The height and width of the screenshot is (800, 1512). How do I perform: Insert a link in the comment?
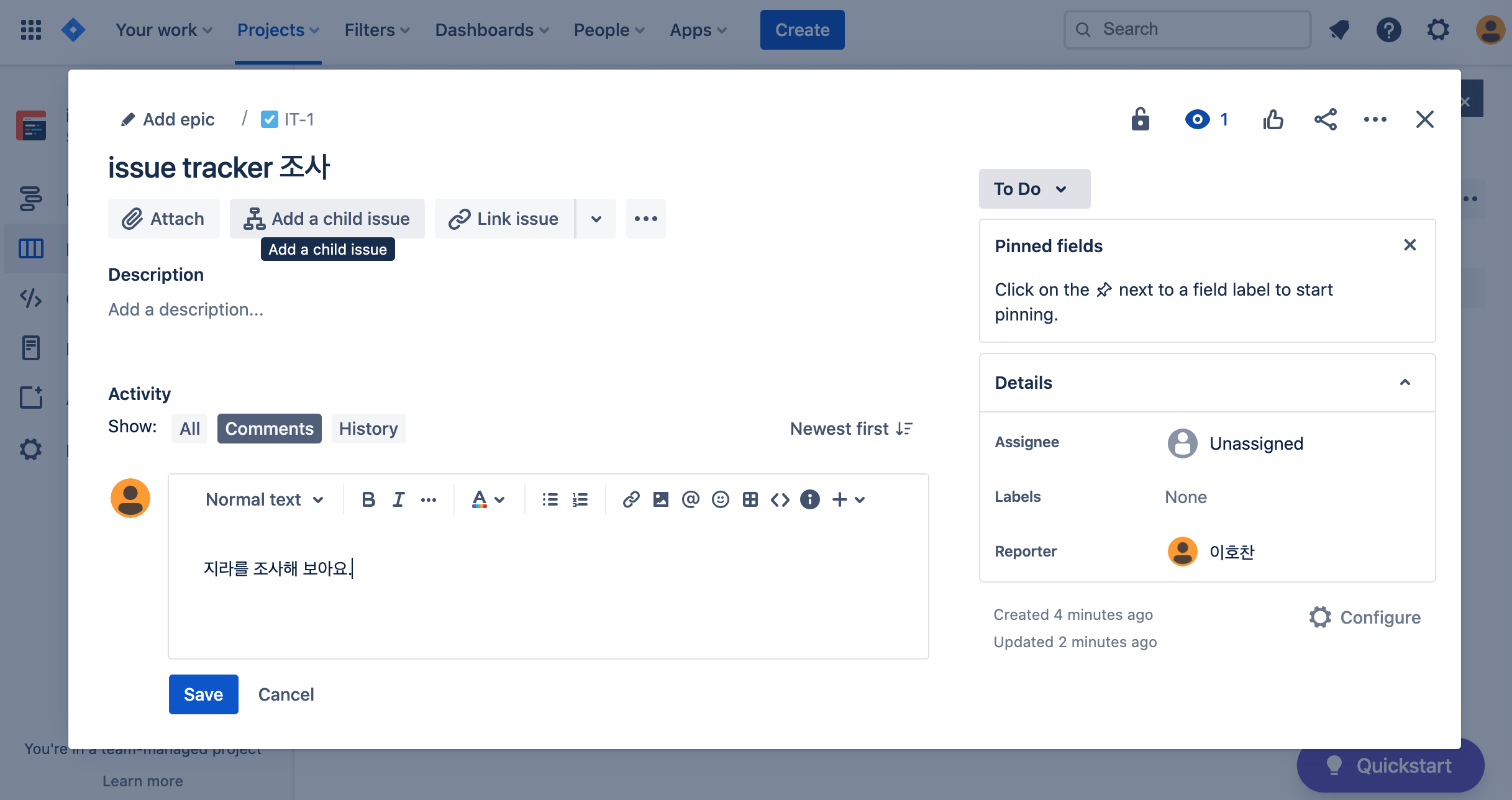[631, 499]
